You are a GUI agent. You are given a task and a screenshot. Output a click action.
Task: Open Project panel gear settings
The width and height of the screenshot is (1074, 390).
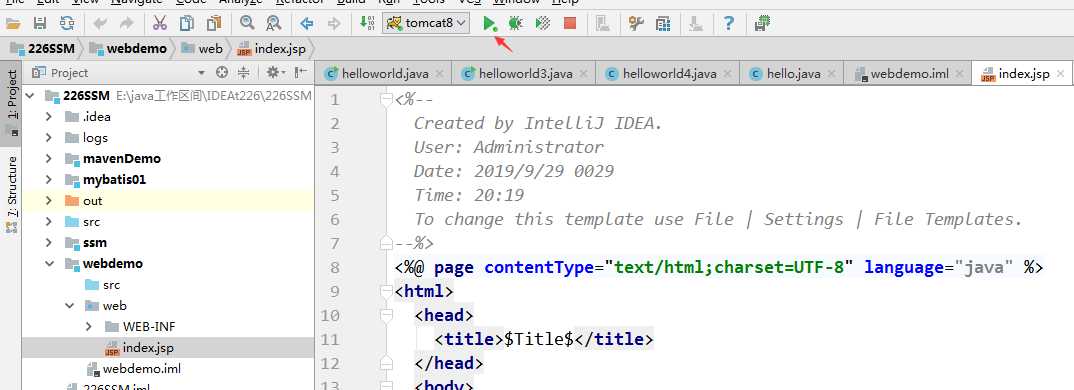tap(275, 73)
